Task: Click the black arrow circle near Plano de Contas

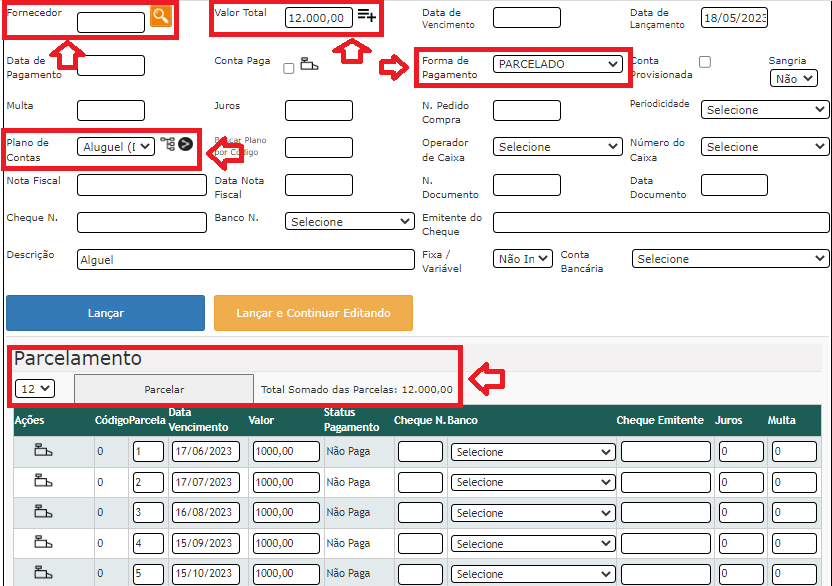Action: coord(185,145)
